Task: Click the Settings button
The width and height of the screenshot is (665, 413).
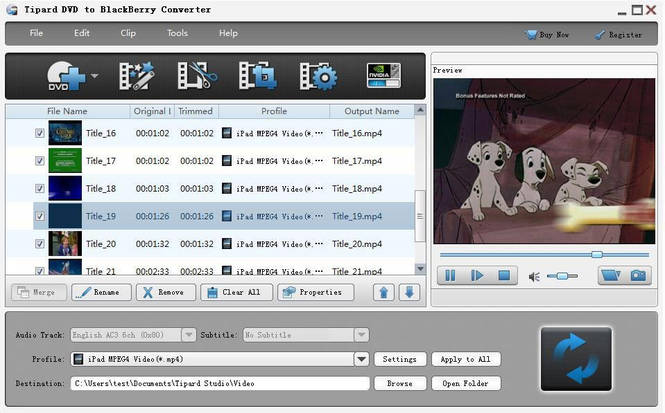Action: tap(400, 359)
